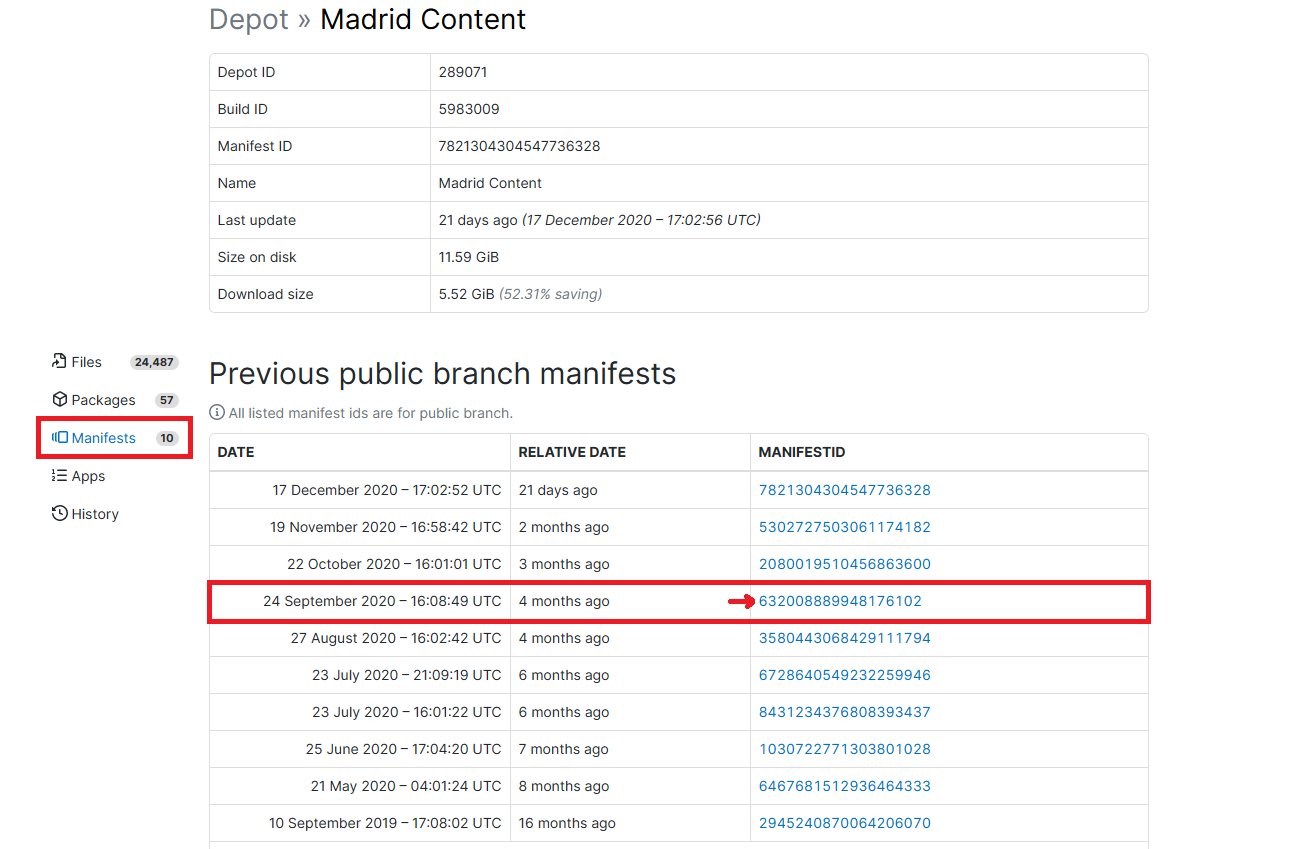Click the Build ID value 5983009
Screen dimensions: 1293x849
(x=469, y=109)
